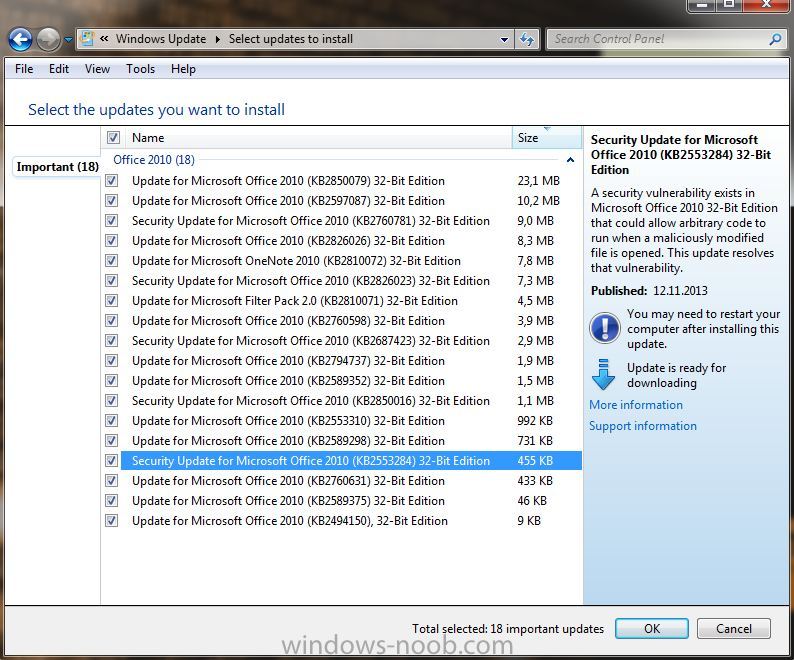Open the recent pages dropdown arrow

tap(68, 40)
